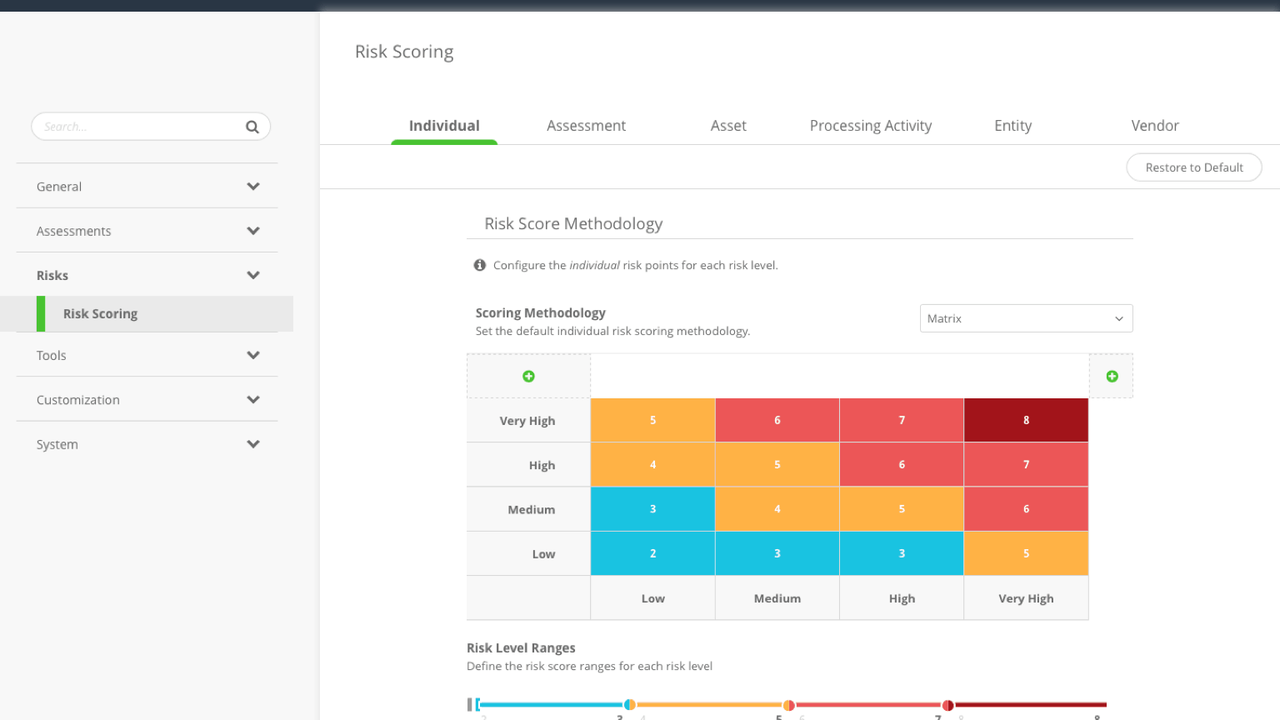Select the orange-red slider handle at 5
The image size is (1280, 720).
pyautogui.click(x=788, y=705)
